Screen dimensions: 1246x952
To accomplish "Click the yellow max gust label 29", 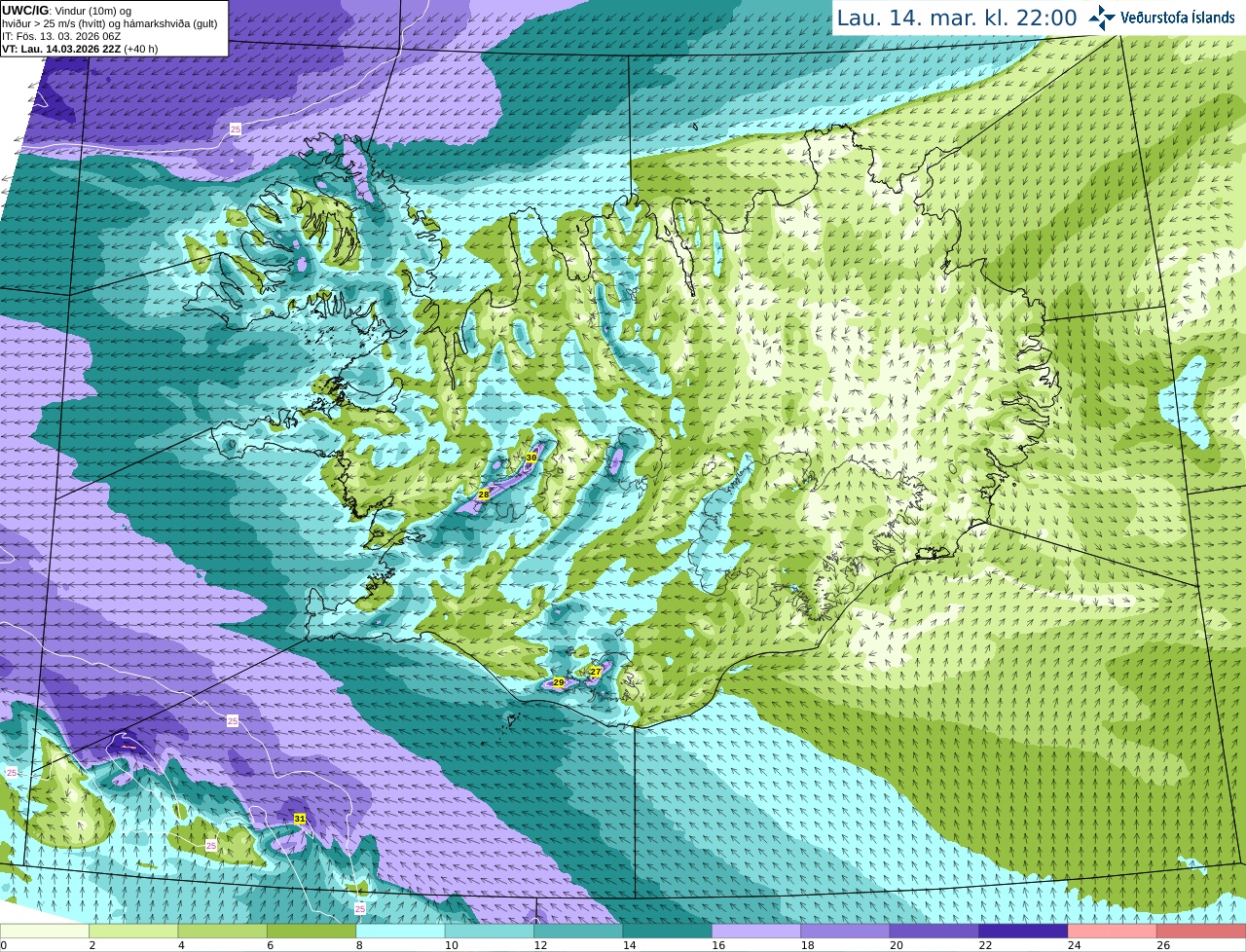I will [558, 682].
